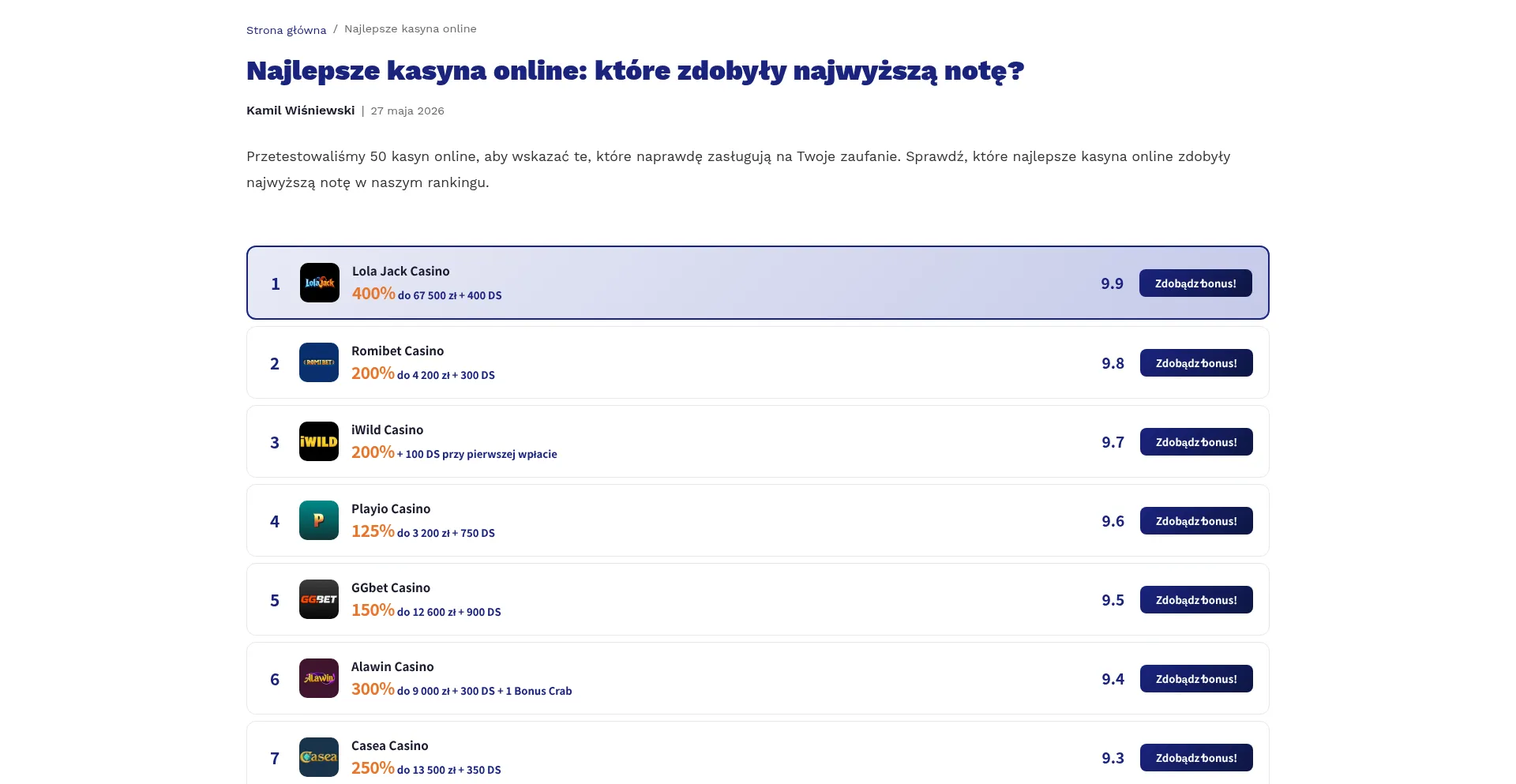The width and height of the screenshot is (1516, 784).
Task: Claim the bonus for Romibet Casino
Action: point(1196,363)
